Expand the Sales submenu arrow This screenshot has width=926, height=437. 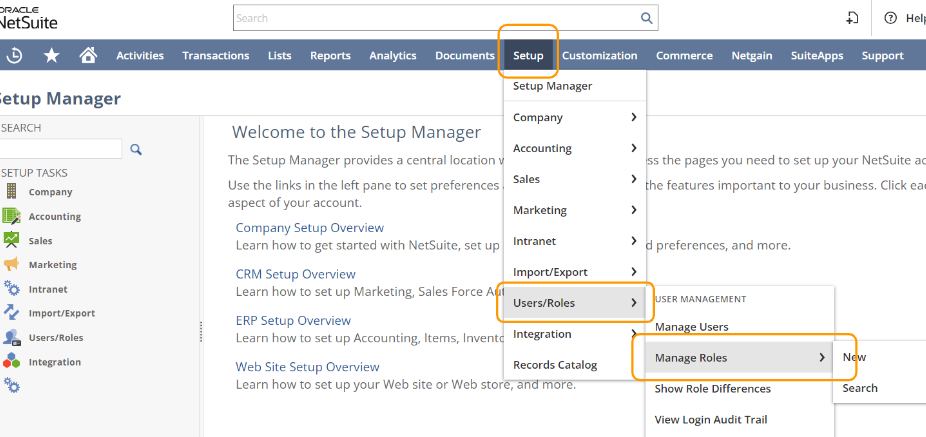coord(634,178)
